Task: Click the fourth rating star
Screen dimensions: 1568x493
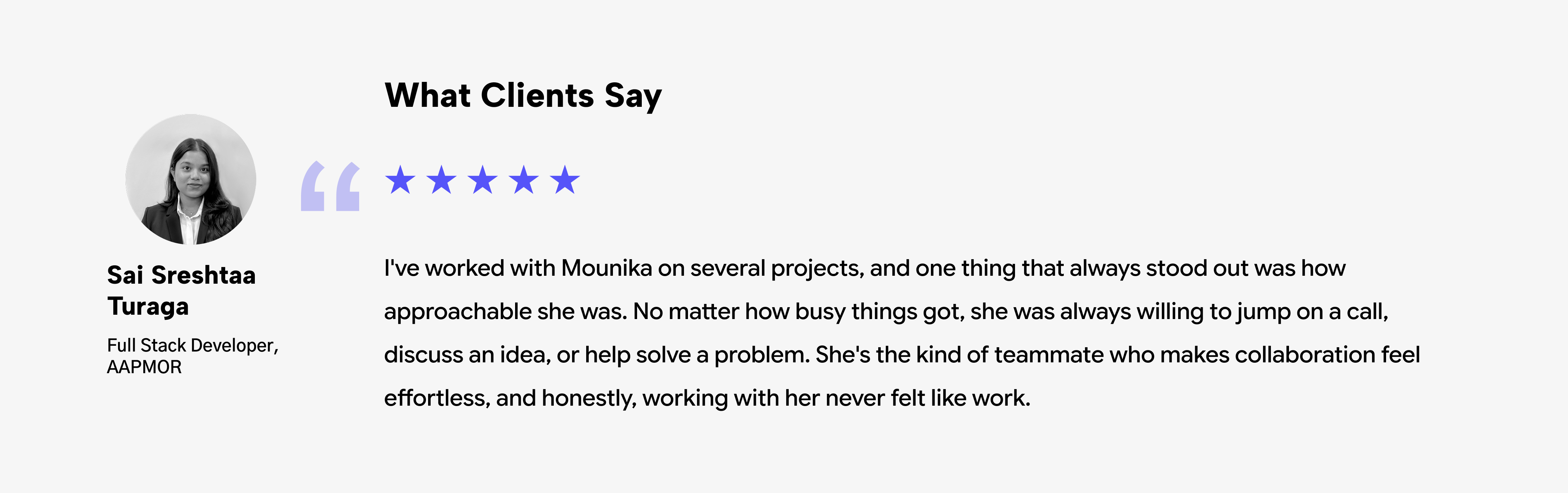Action: pos(524,180)
